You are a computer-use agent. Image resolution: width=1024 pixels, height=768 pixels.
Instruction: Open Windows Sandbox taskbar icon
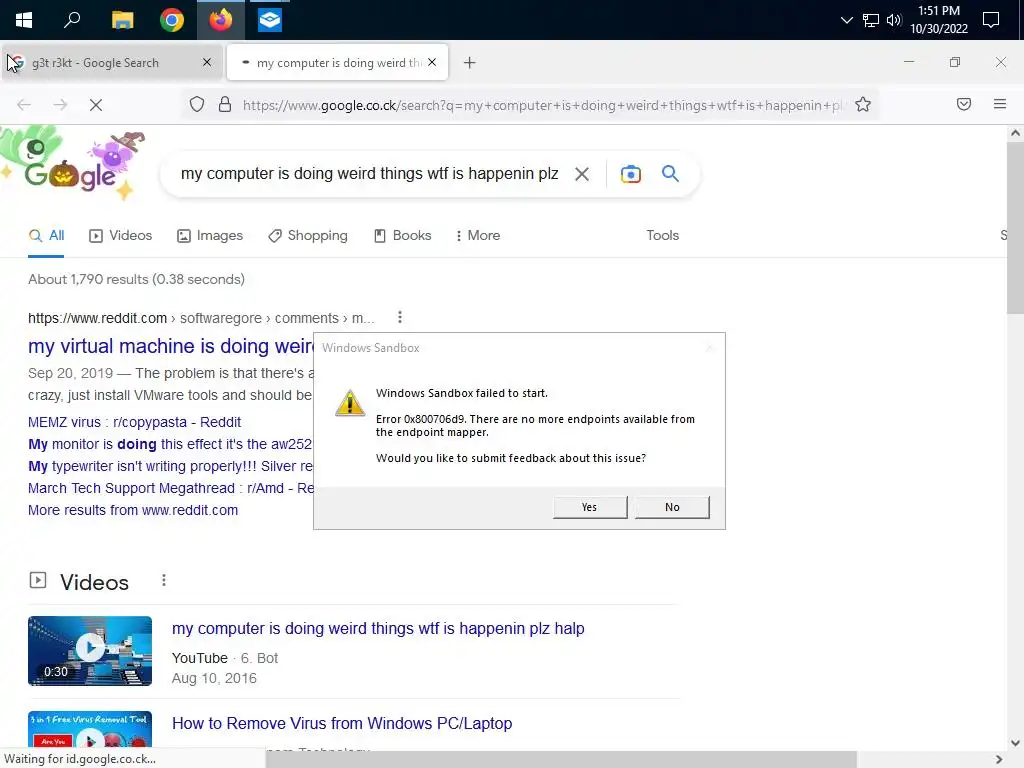pos(269,20)
